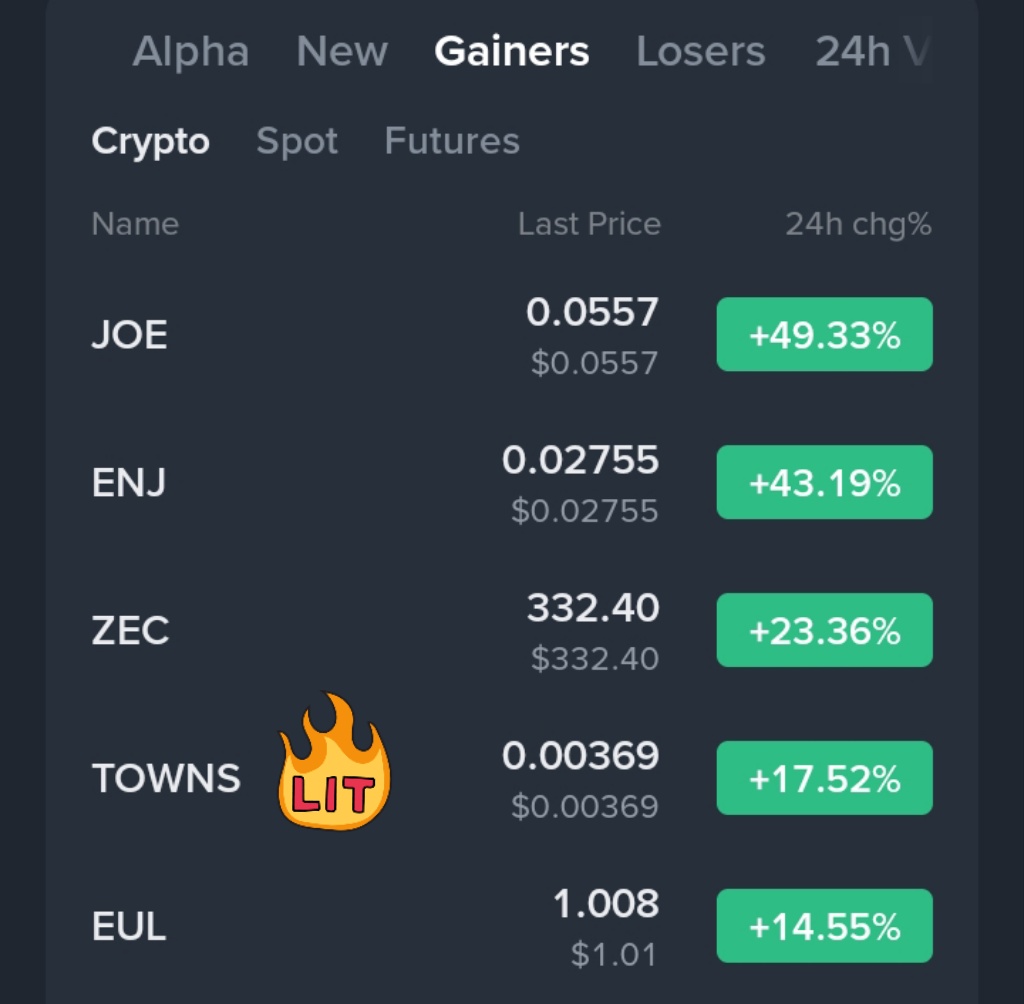Click JOE's +49.33% change badge
Screen dimensions: 1024x1004
point(824,335)
